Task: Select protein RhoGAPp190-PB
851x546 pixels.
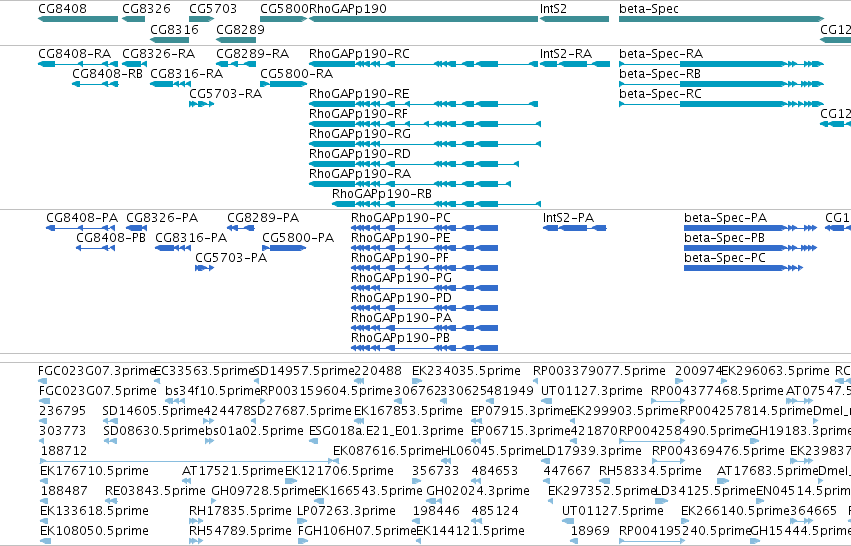Action: click(424, 348)
